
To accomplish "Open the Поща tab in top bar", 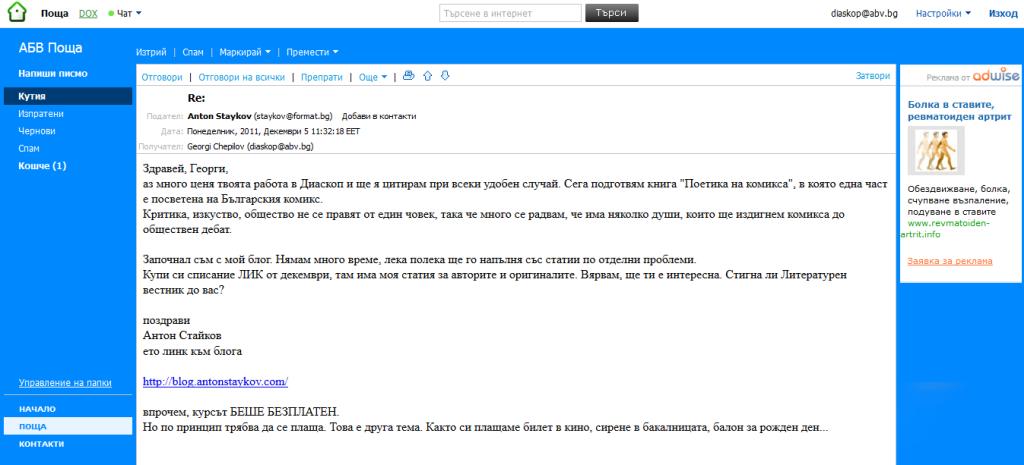I will click(54, 13).
